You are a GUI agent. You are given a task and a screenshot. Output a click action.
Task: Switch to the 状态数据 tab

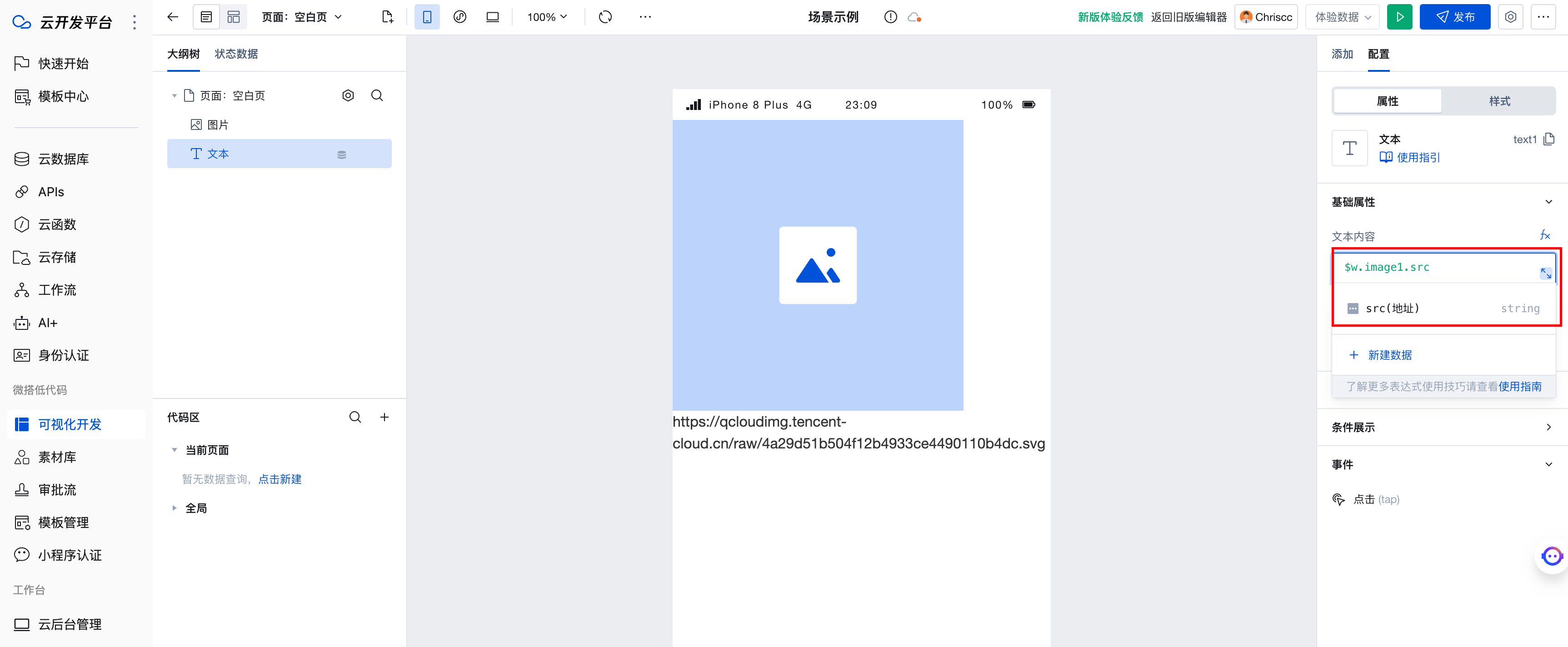236,54
